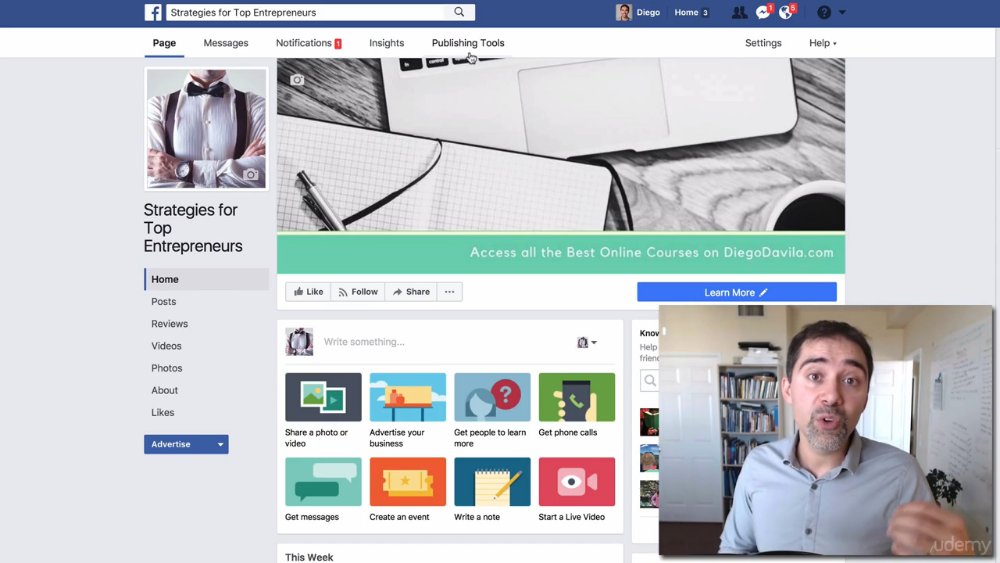Open the globe notifications icon

pyautogui.click(x=786, y=12)
